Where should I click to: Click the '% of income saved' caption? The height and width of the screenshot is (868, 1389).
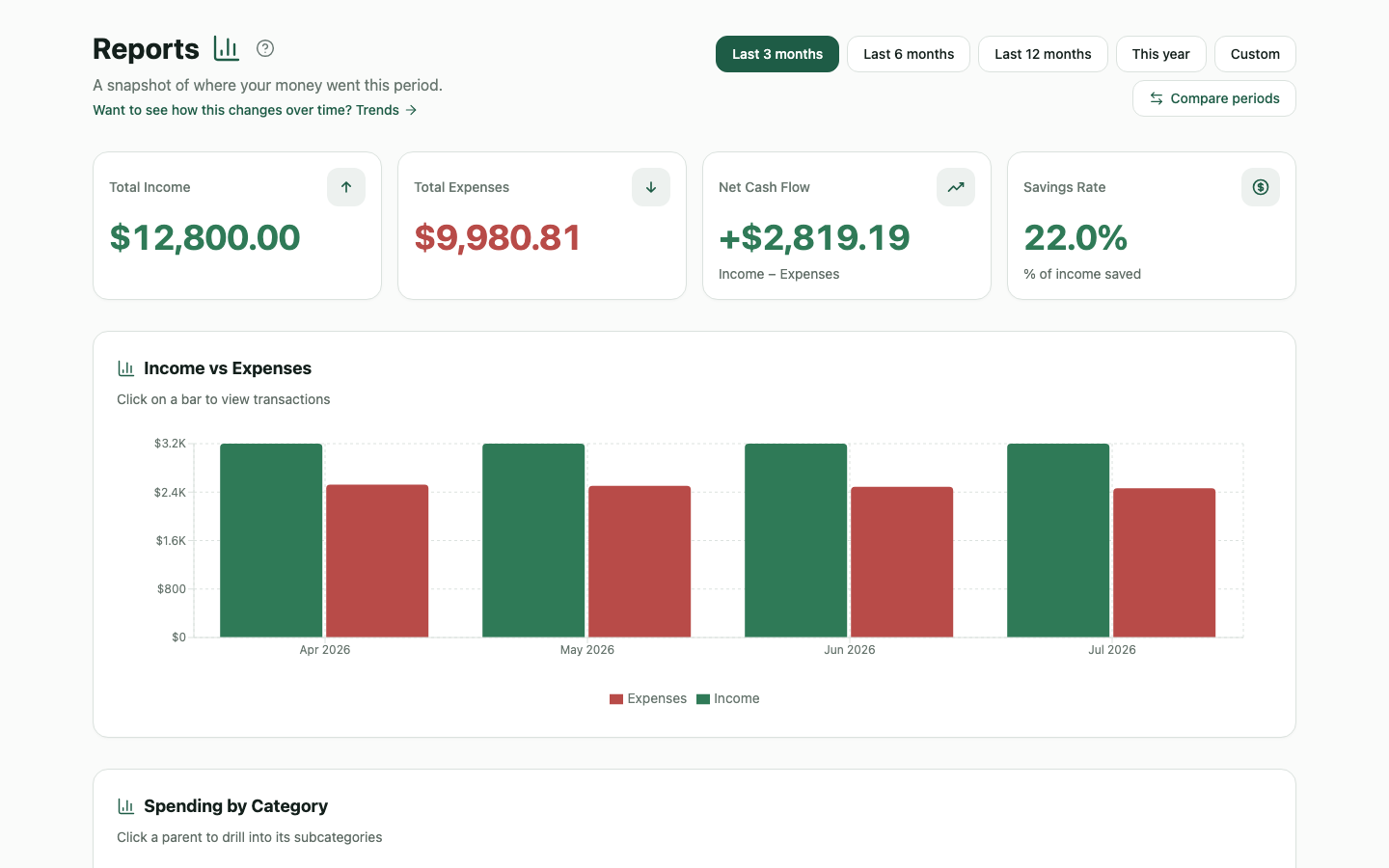1082,274
